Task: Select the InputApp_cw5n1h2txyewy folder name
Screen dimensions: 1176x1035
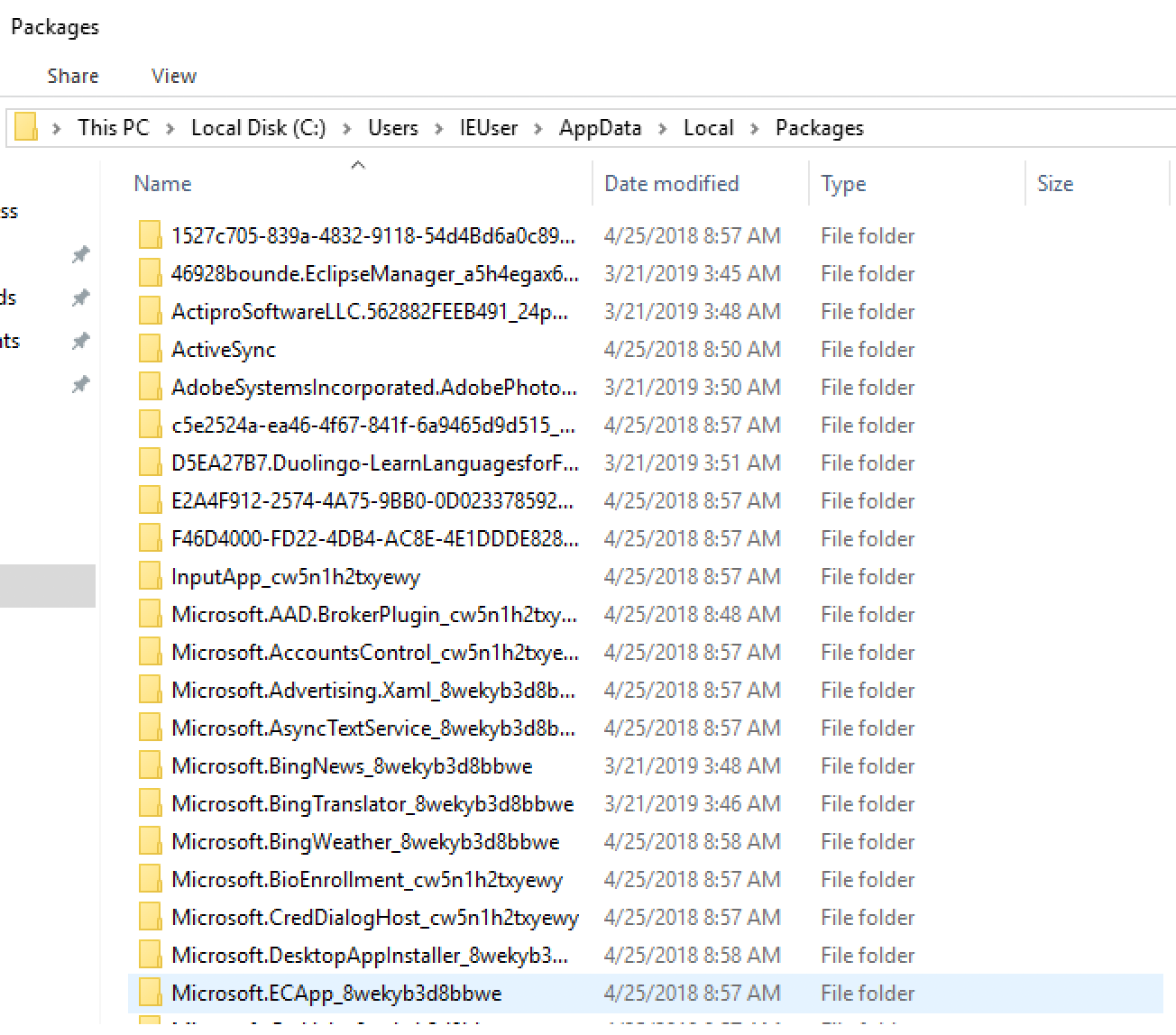Action: point(296,577)
